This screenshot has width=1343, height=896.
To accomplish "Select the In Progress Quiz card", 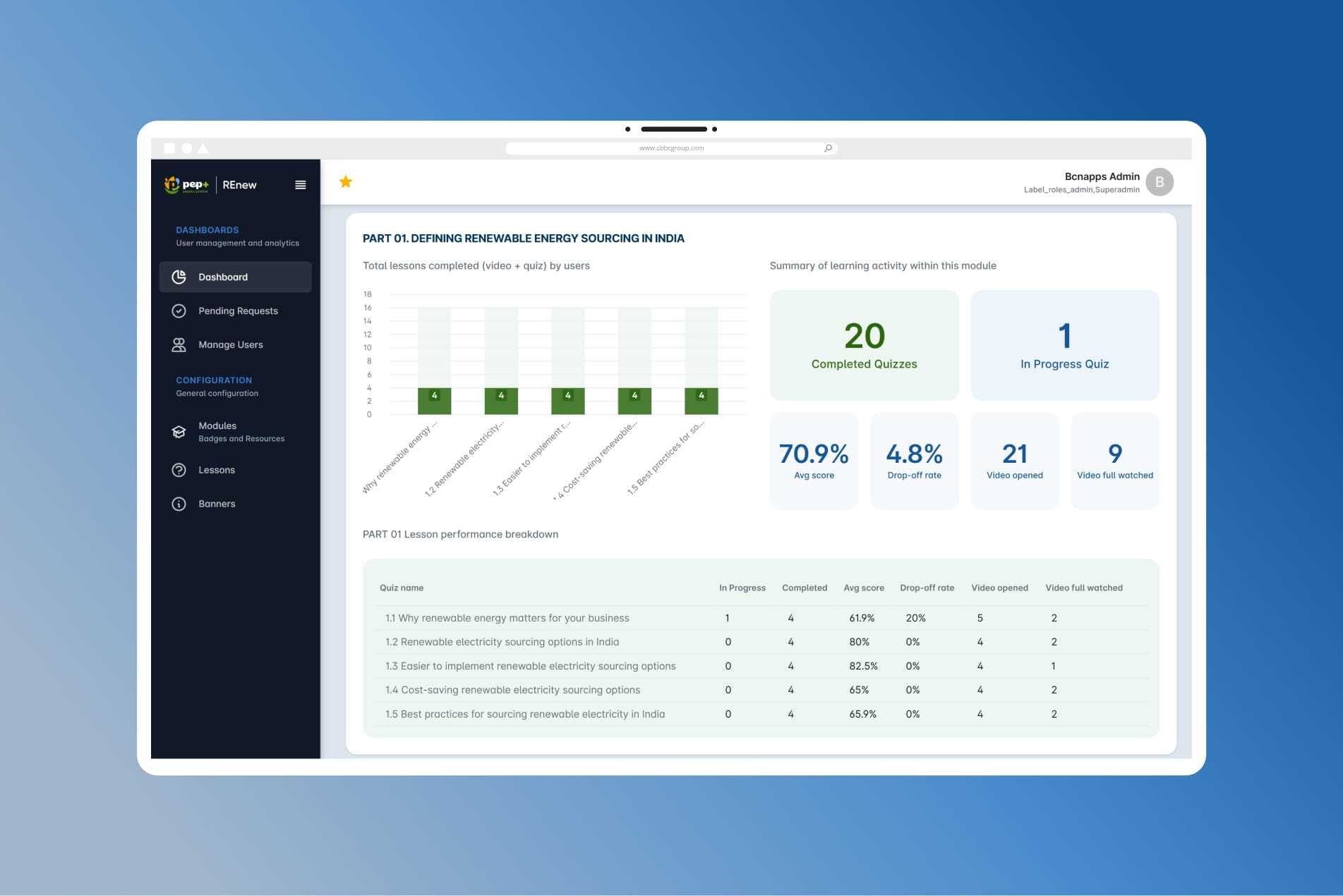I will pyautogui.click(x=1064, y=345).
